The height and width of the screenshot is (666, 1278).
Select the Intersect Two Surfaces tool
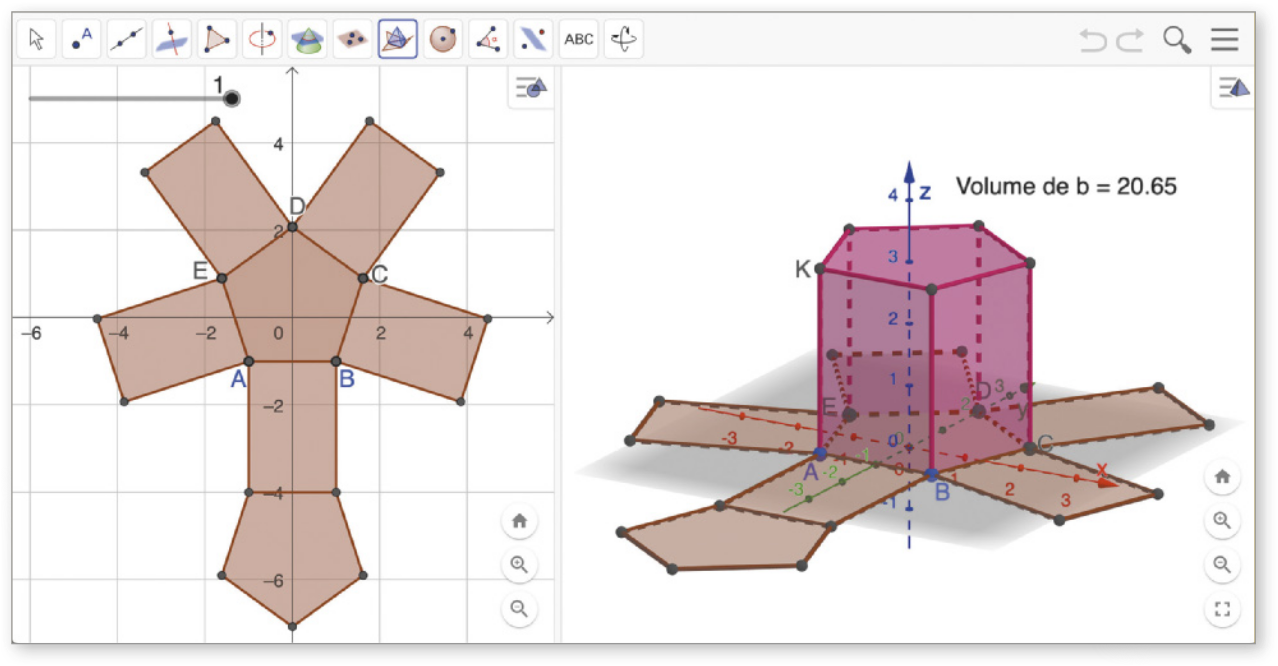tap(307, 39)
